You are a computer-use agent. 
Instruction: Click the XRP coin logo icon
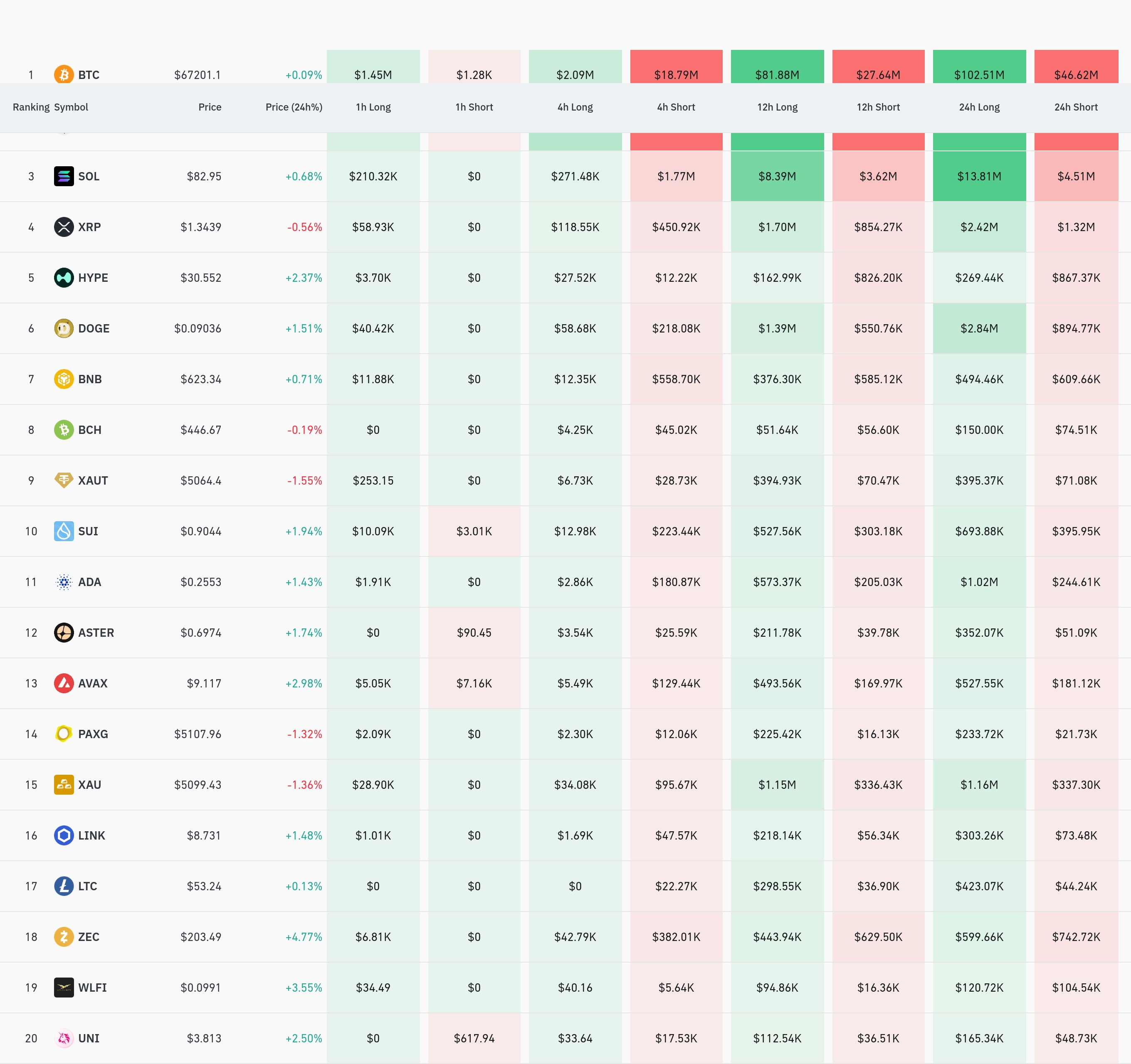(x=64, y=227)
